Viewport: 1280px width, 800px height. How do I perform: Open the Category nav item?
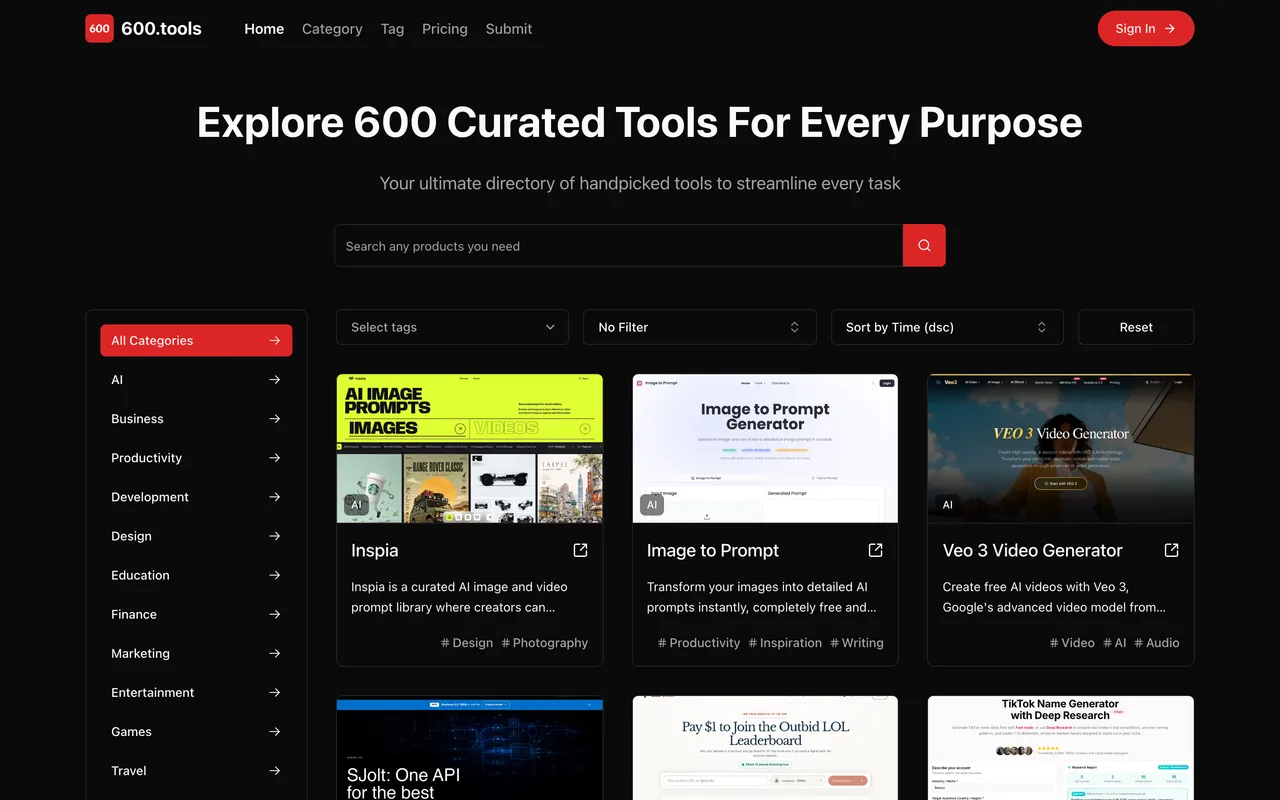click(x=332, y=29)
